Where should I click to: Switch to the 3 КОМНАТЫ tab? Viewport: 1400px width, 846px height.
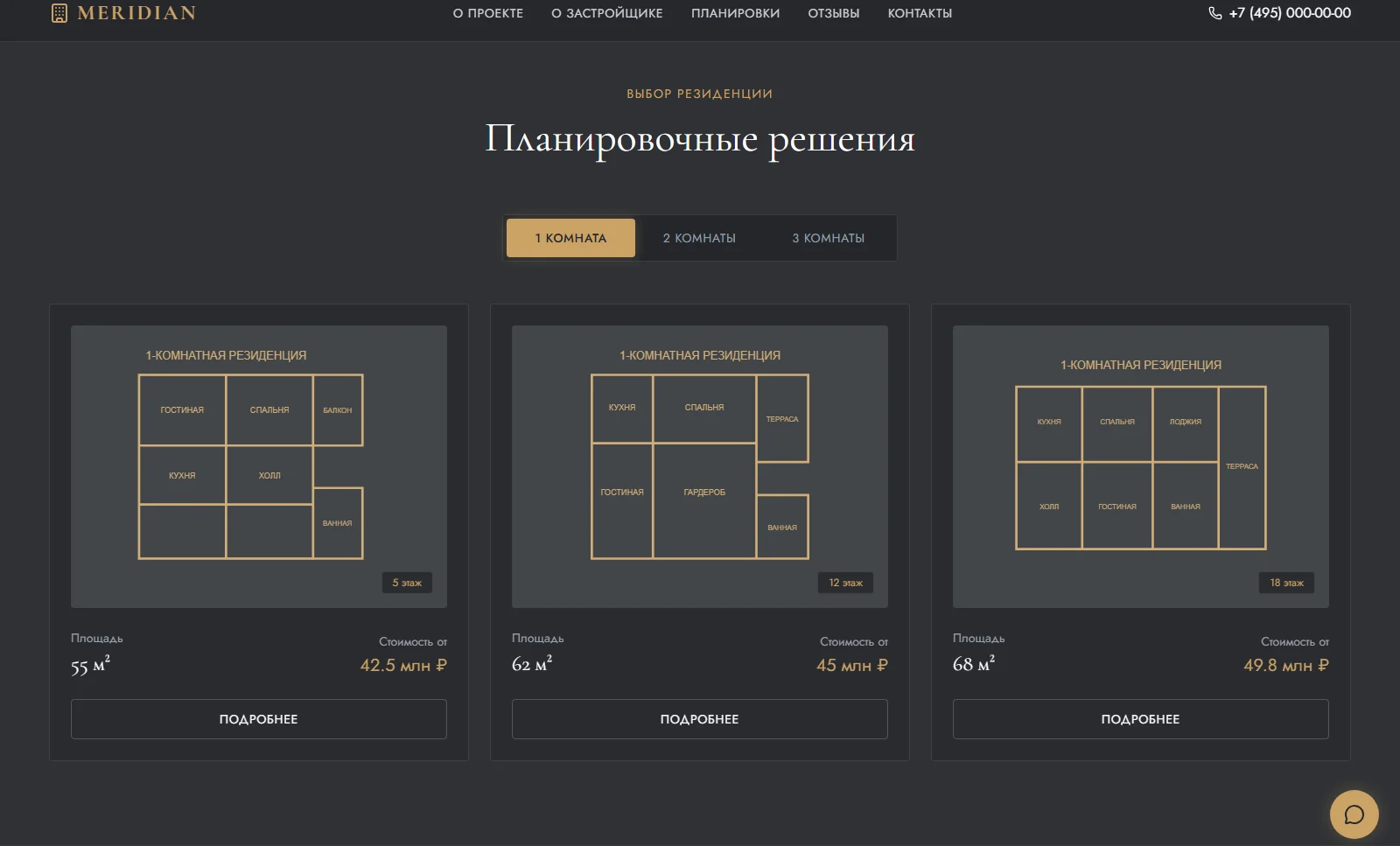[x=829, y=238]
